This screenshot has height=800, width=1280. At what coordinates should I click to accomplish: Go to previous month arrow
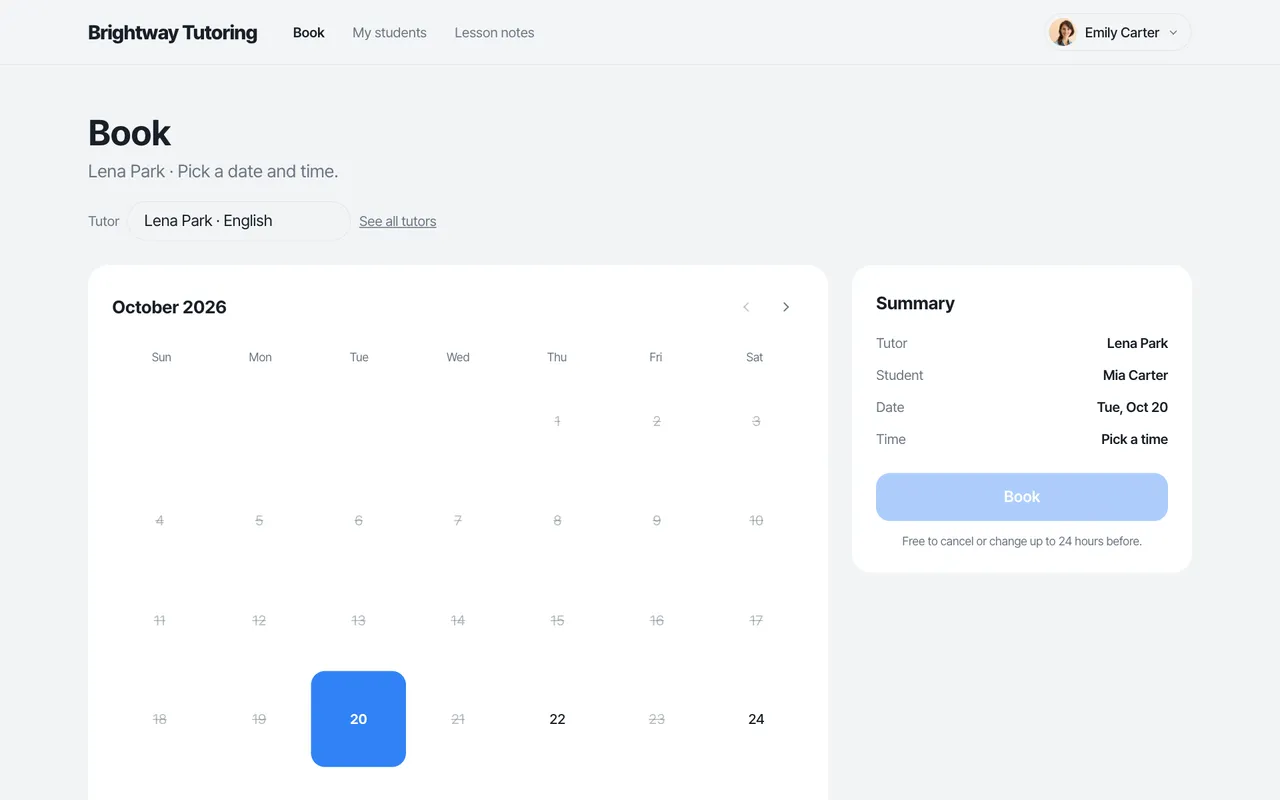click(x=746, y=307)
